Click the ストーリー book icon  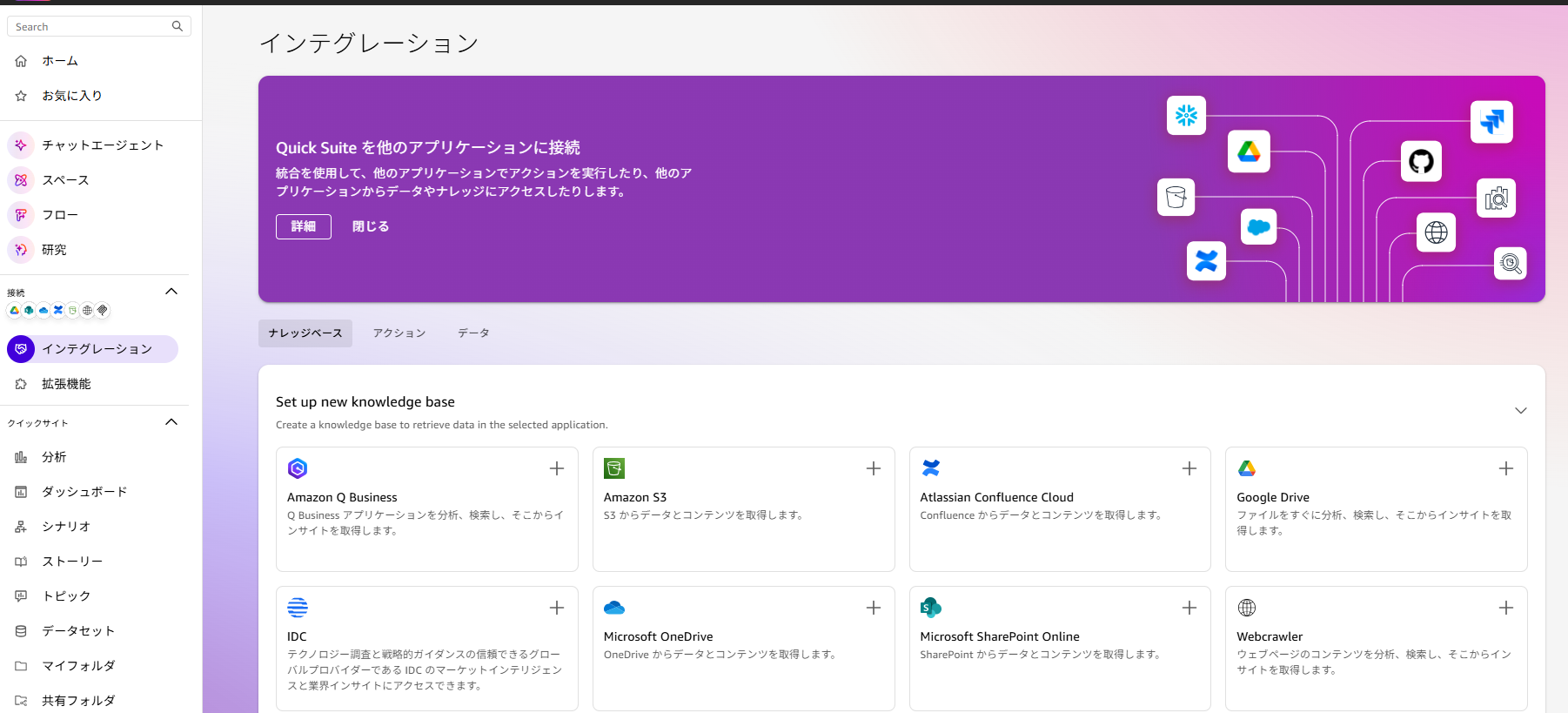pos(21,562)
